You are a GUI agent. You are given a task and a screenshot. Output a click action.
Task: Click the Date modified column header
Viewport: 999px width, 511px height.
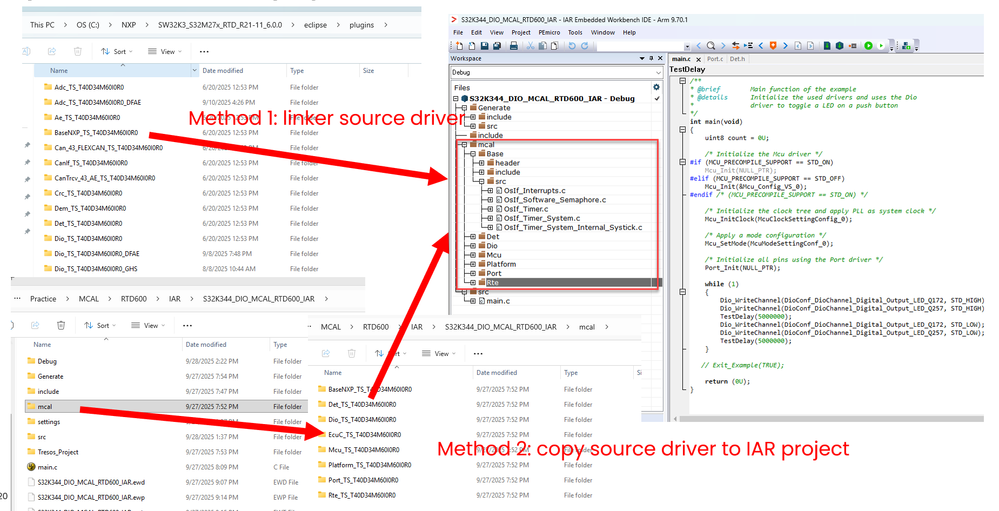point(222,71)
